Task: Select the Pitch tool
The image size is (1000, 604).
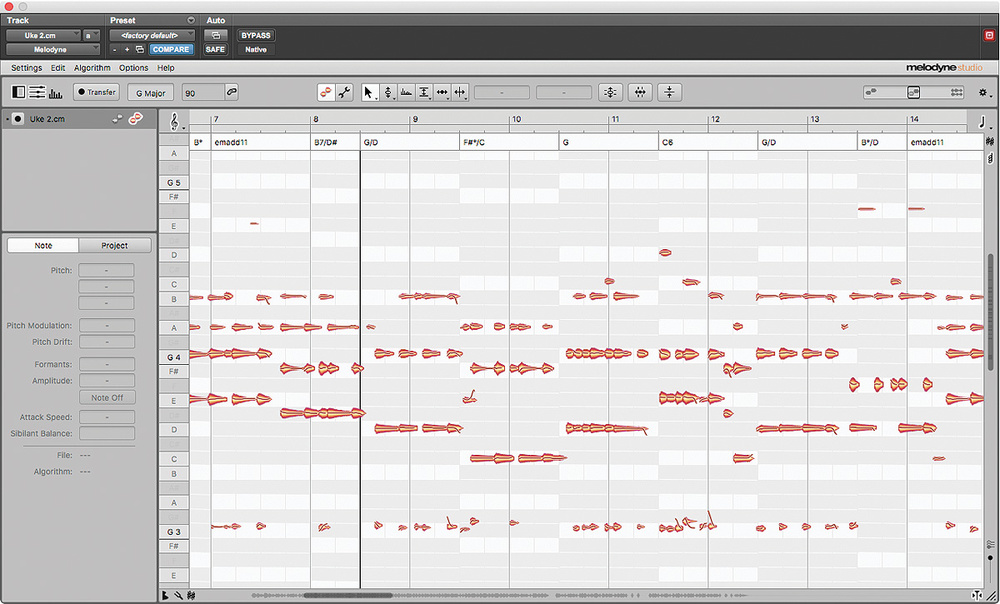Action: pos(387,92)
